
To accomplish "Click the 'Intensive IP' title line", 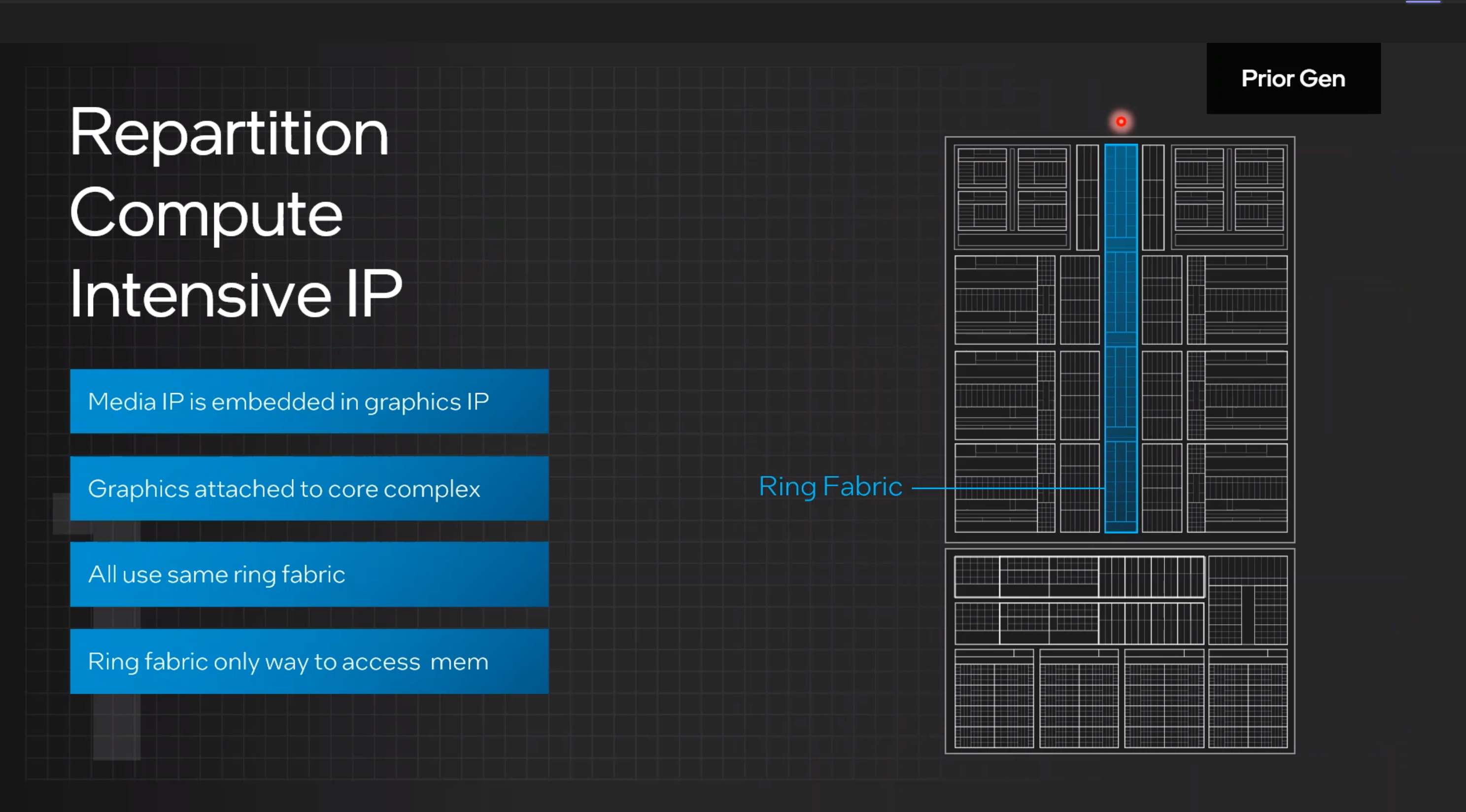I will pyautogui.click(x=236, y=294).
